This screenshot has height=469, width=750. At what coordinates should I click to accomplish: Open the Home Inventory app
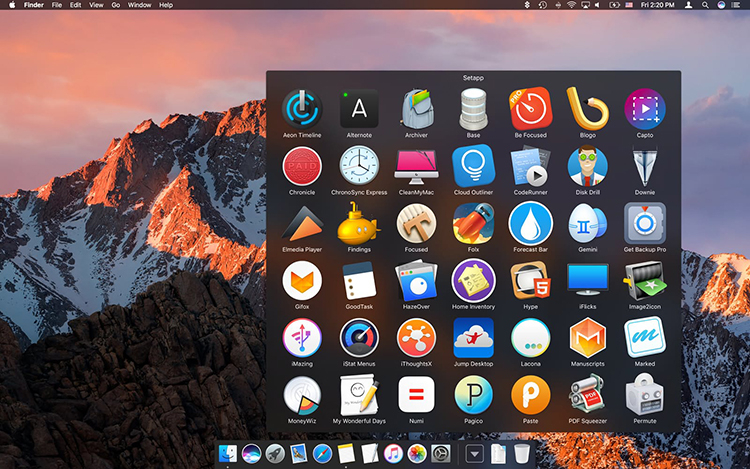[474, 281]
